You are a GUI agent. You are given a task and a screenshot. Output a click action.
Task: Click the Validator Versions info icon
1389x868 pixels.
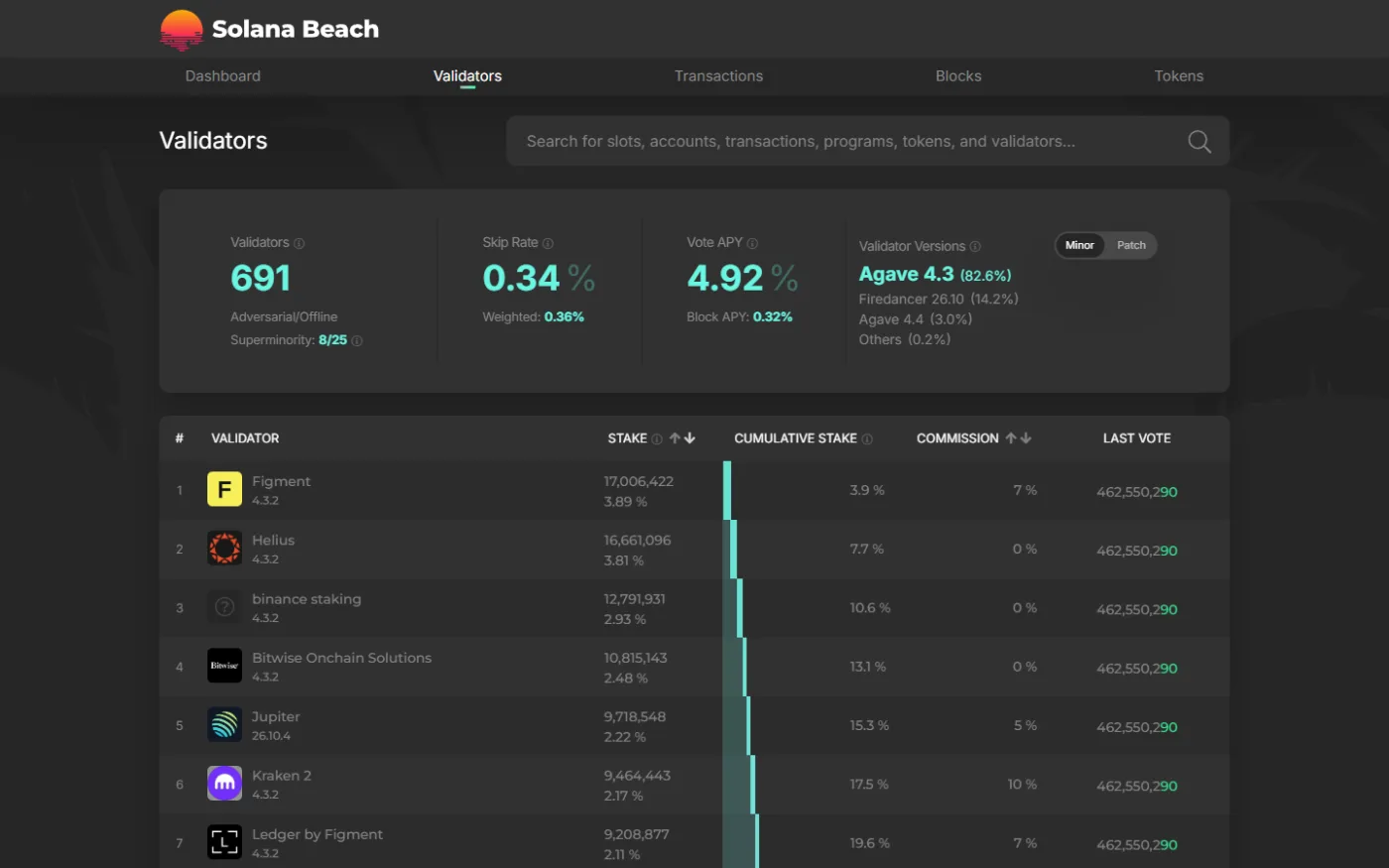point(975,247)
